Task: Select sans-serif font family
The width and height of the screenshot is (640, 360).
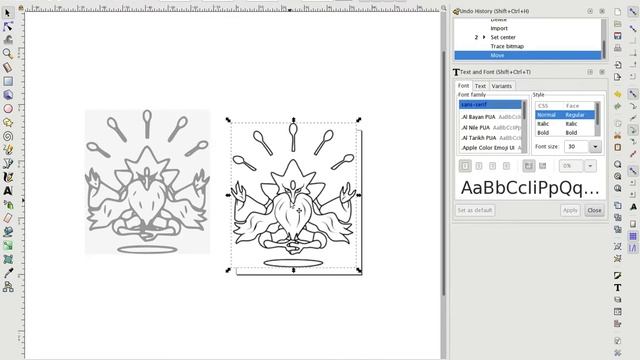Action: click(x=490, y=104)
